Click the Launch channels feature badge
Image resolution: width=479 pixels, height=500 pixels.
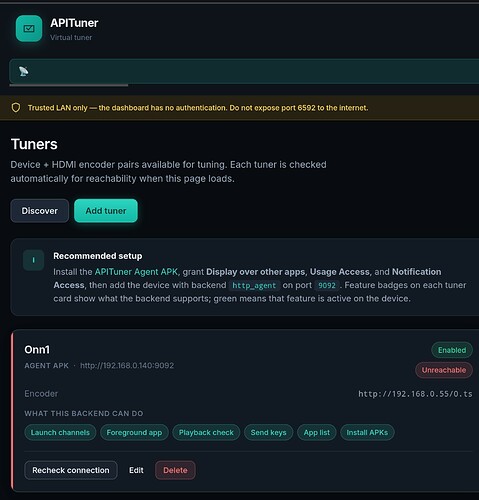[x=60, y=432]
